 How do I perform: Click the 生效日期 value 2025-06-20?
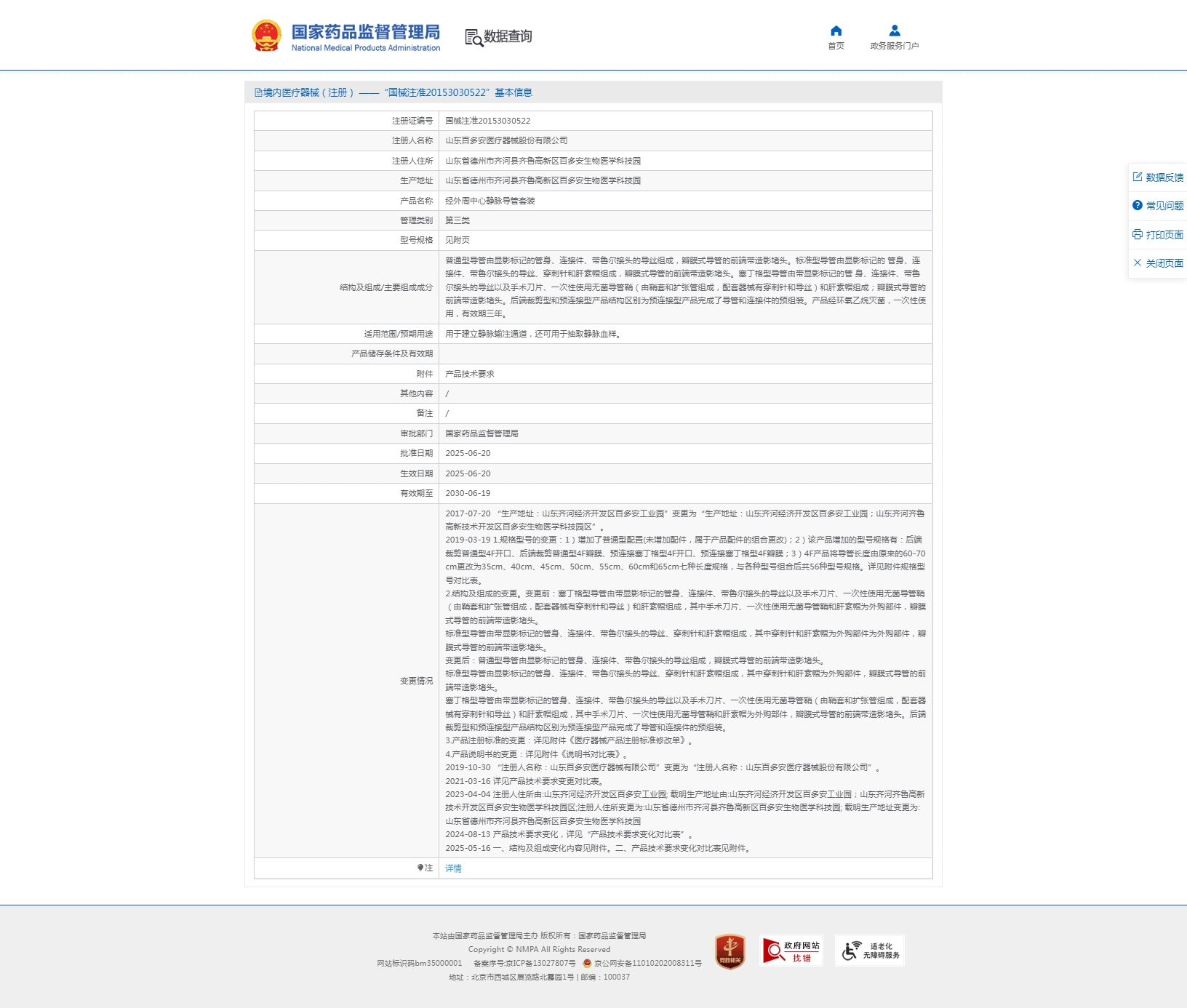[468, 473]
